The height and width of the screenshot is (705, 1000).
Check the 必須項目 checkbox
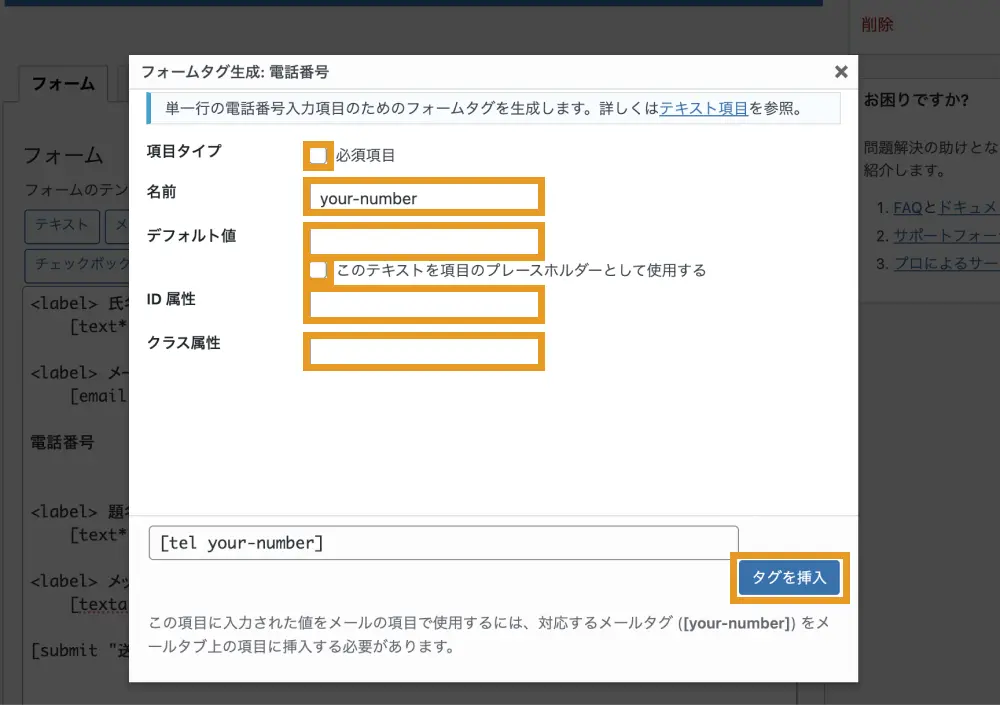(318, 156)
